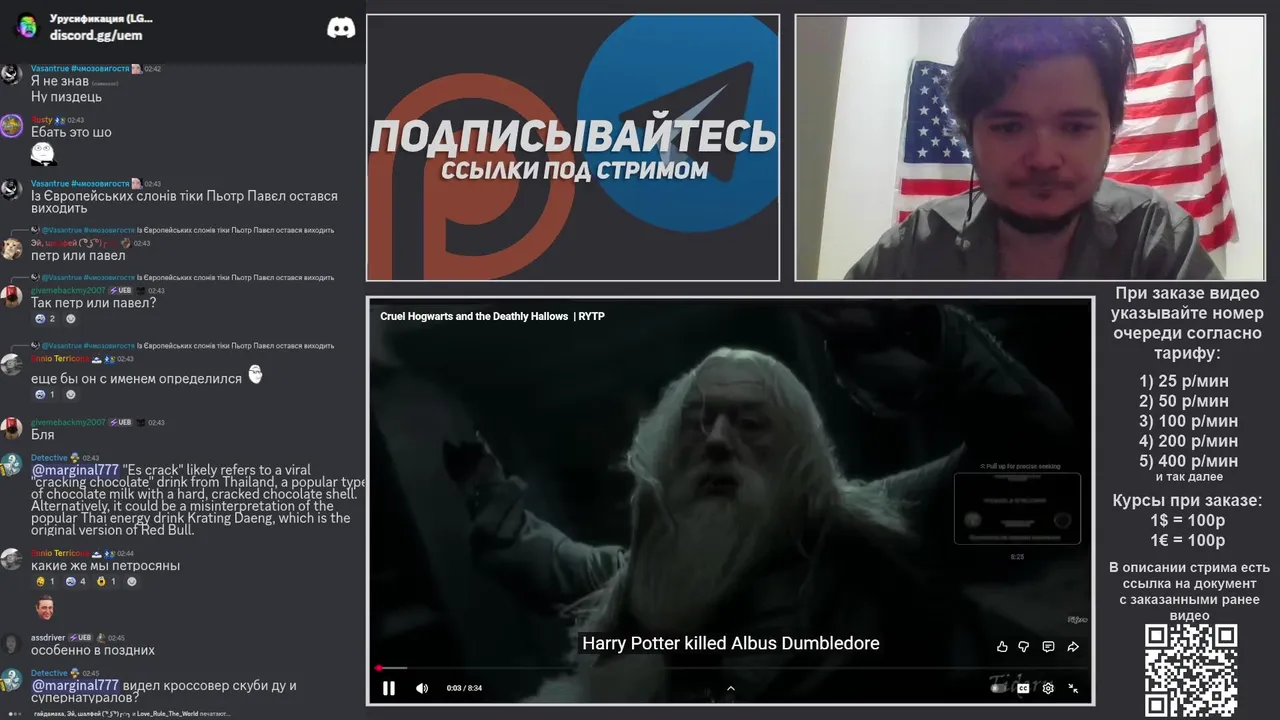Viewport: 1280px width, 720px height.
Task: Click avatar beside the 'Бля' message
Action: tap(12, 429)
